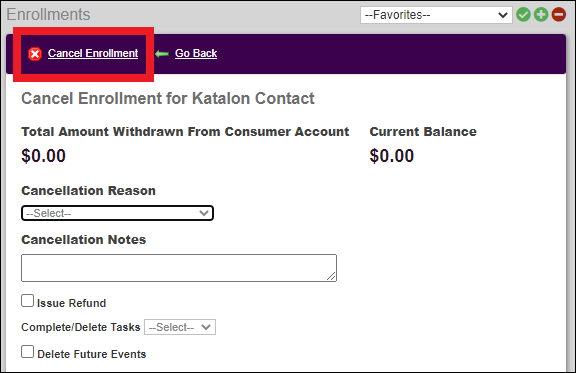Click the green plus add favorite icon
The height and width of the screenshot is (373, 576).
click(x=541, y=15)
